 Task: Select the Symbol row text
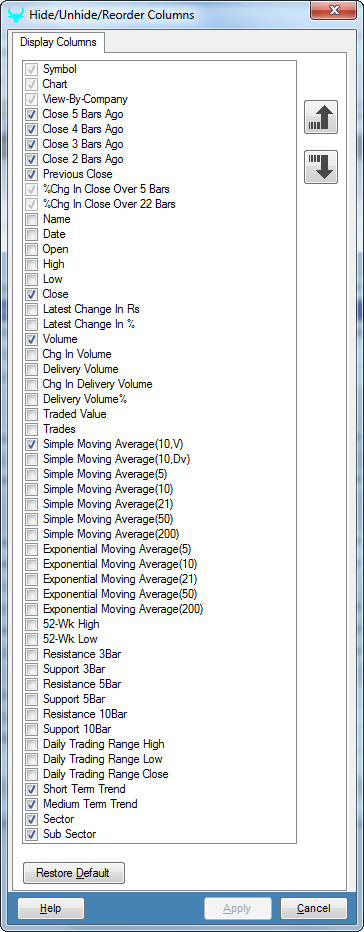click(59, 70)
